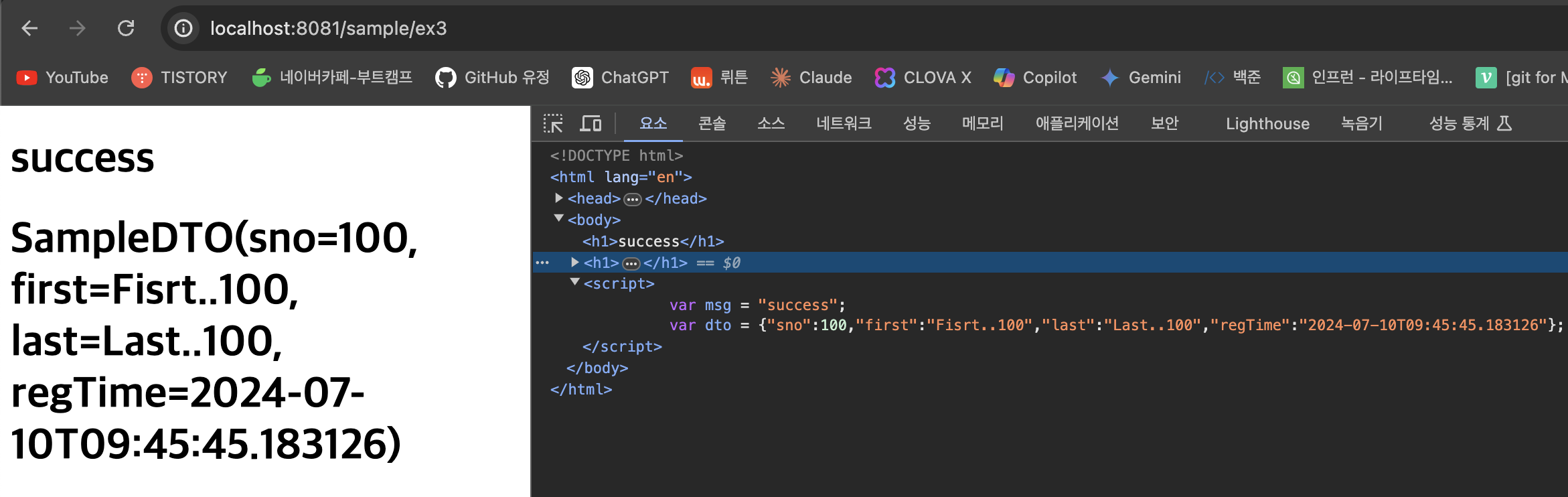
Task: Open the three-dot actions menu for selected node
Action: pos(542,263)
